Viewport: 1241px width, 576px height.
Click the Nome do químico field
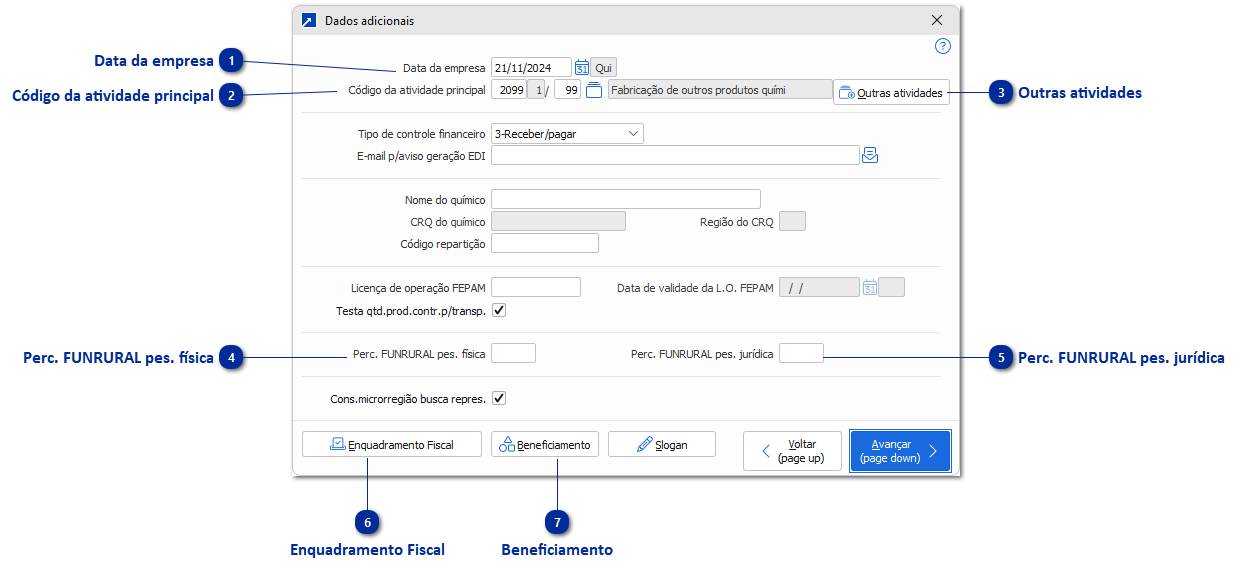tap(625, 199)
